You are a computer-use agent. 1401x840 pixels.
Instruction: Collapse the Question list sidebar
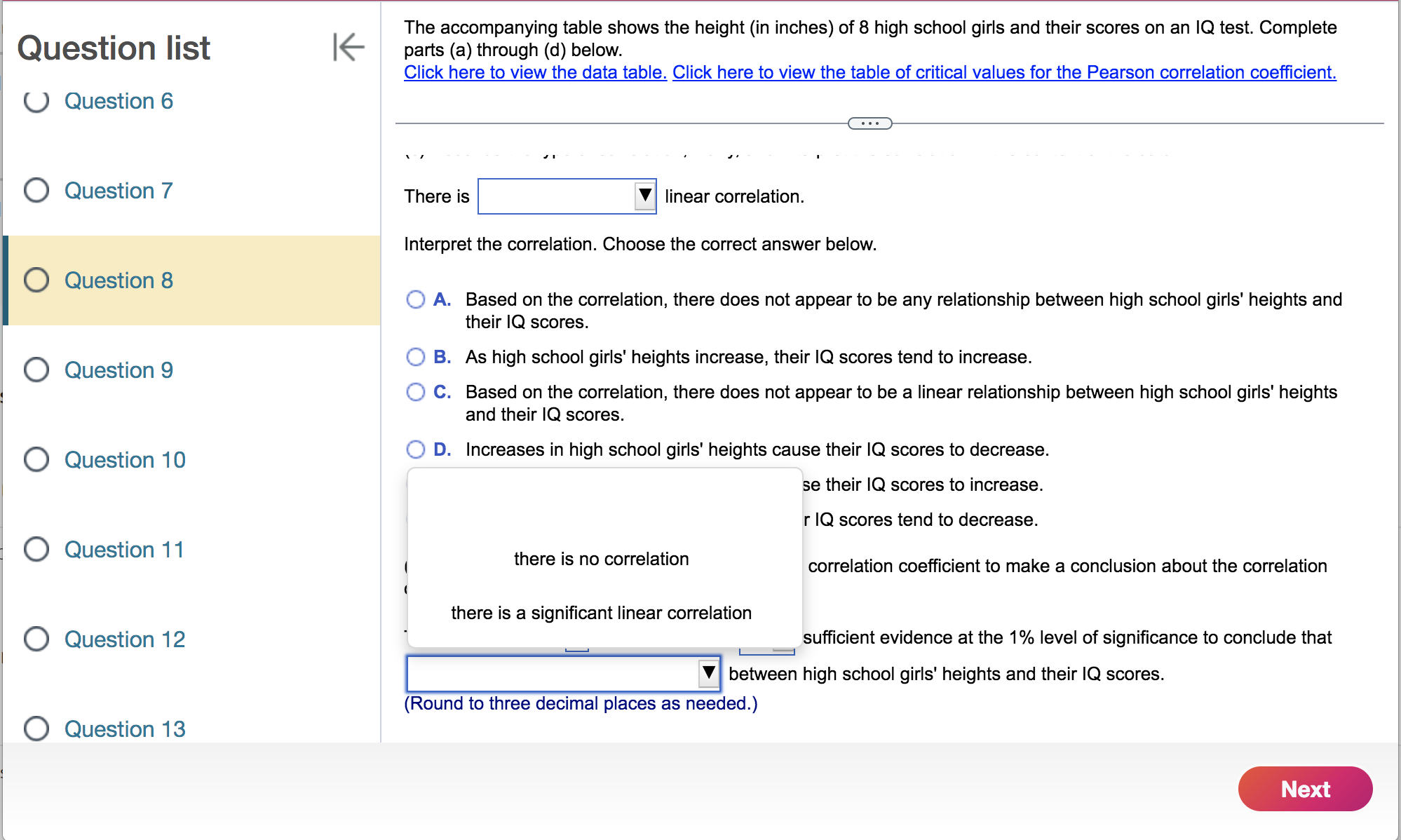(348, 47)
